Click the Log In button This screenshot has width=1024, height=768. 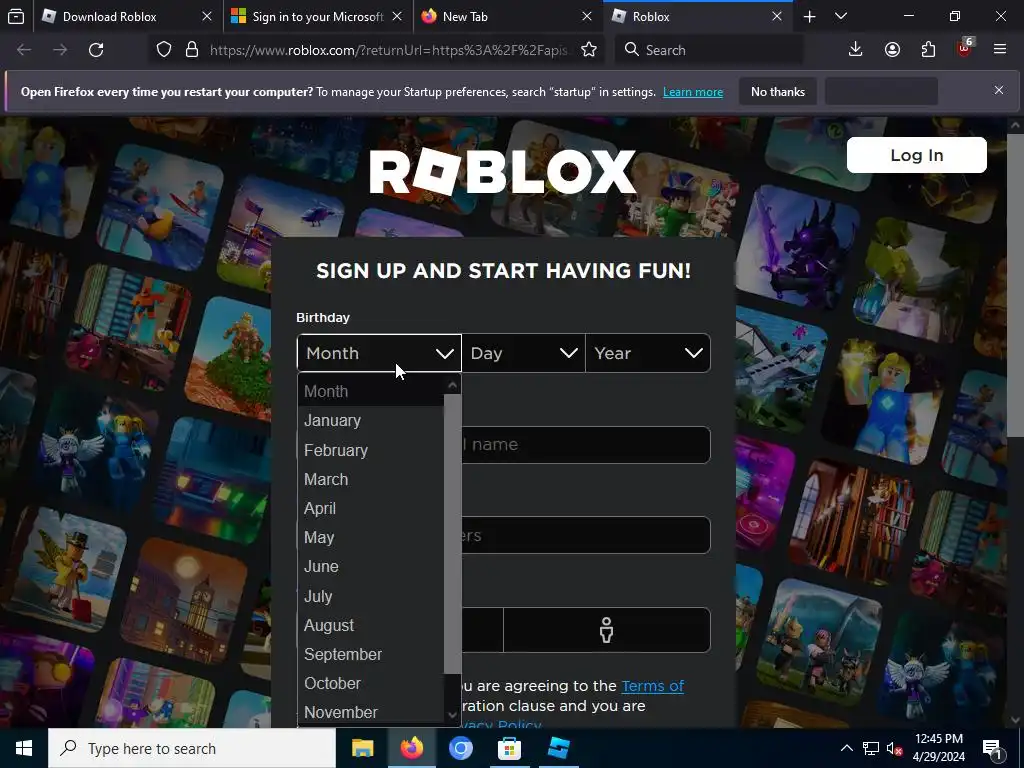coord(916,155)
